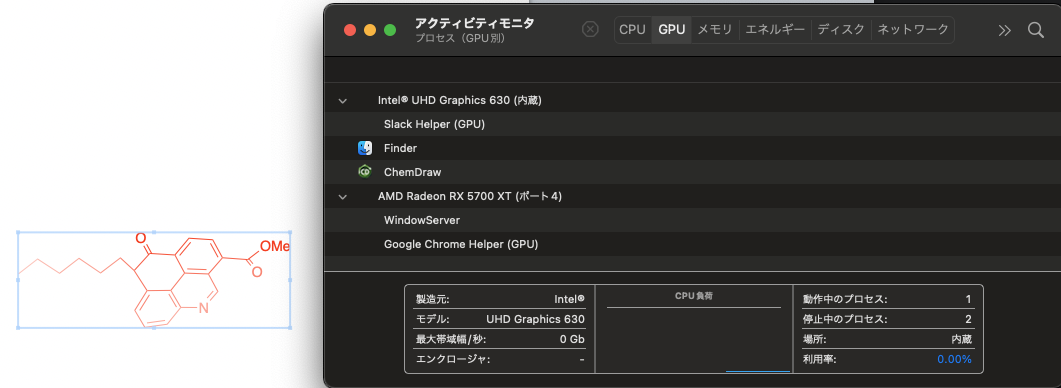This screenshot has width=1061, height=388.
Task: Switch to the ディスク tab
Action: point(841,30)
